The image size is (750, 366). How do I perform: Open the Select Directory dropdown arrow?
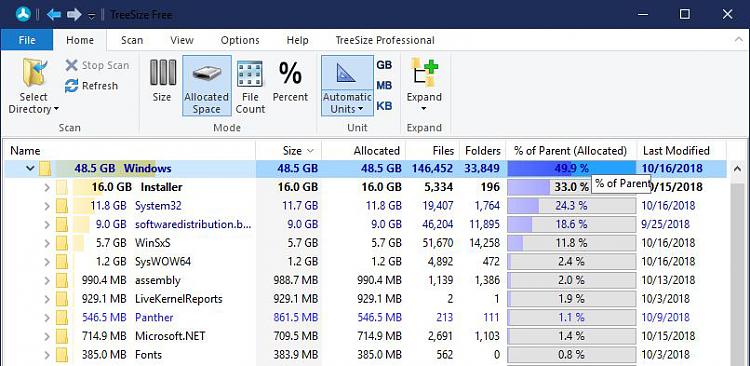point(56,109)
